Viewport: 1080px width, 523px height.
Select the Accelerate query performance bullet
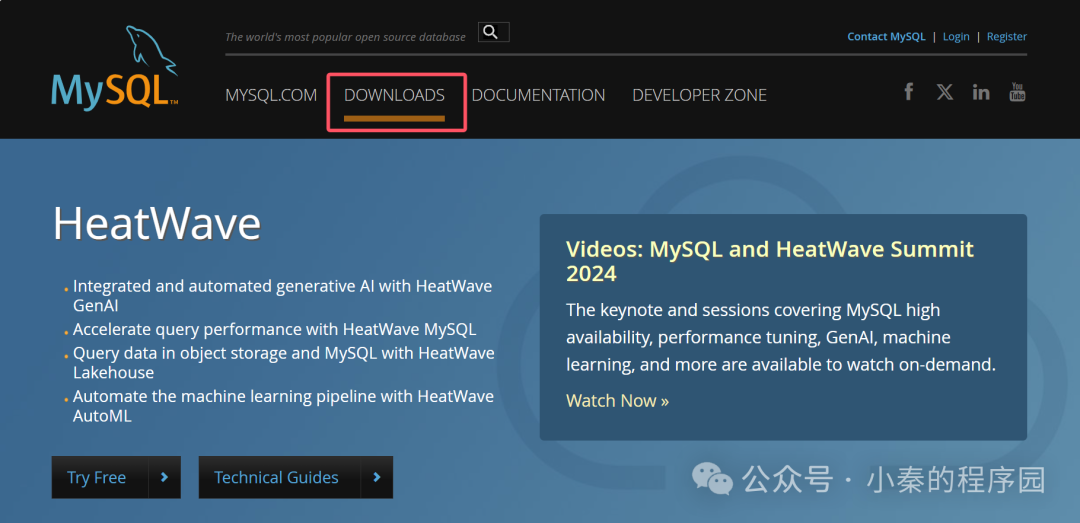click(x=274, y=329)
